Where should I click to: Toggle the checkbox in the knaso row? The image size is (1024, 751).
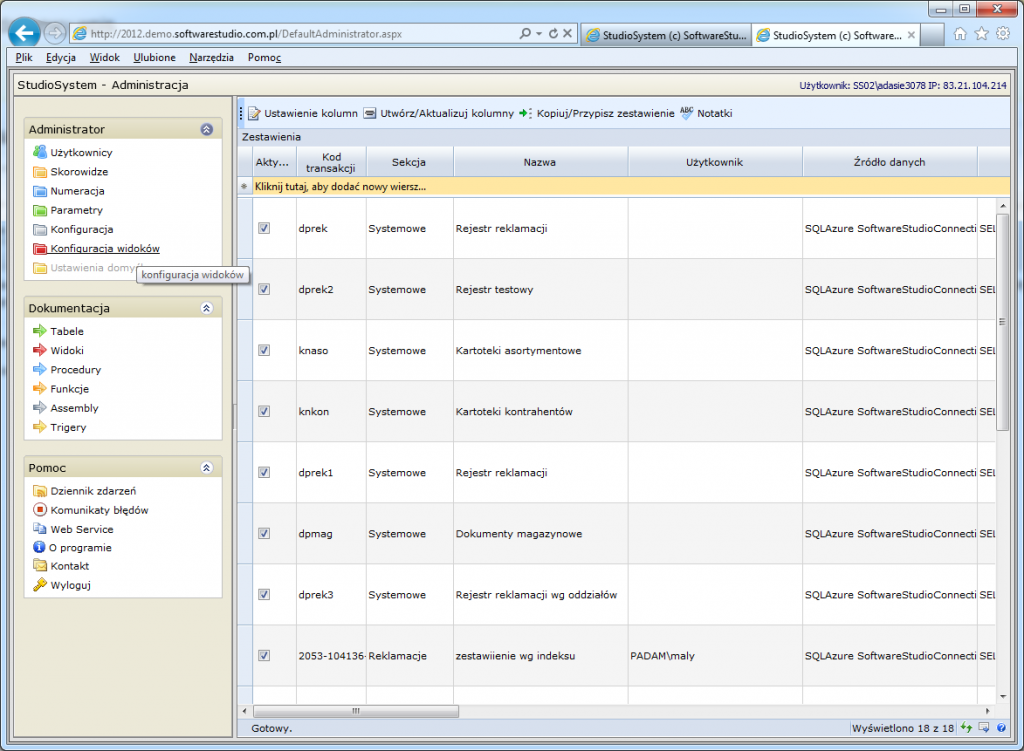[264, 350]
